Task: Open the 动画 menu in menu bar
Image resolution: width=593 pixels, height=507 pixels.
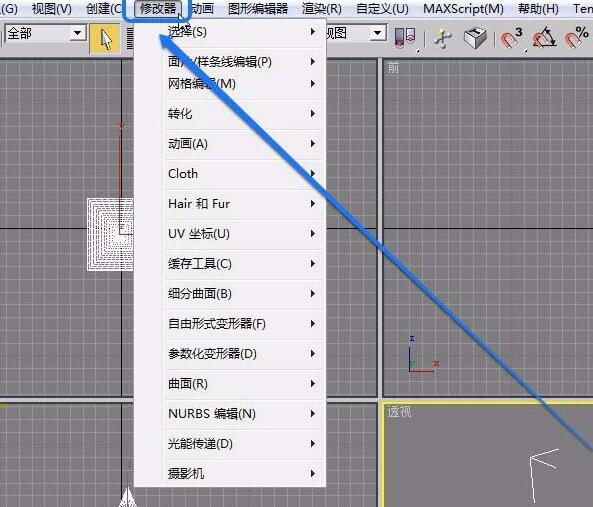Action: tap(202, 8)
